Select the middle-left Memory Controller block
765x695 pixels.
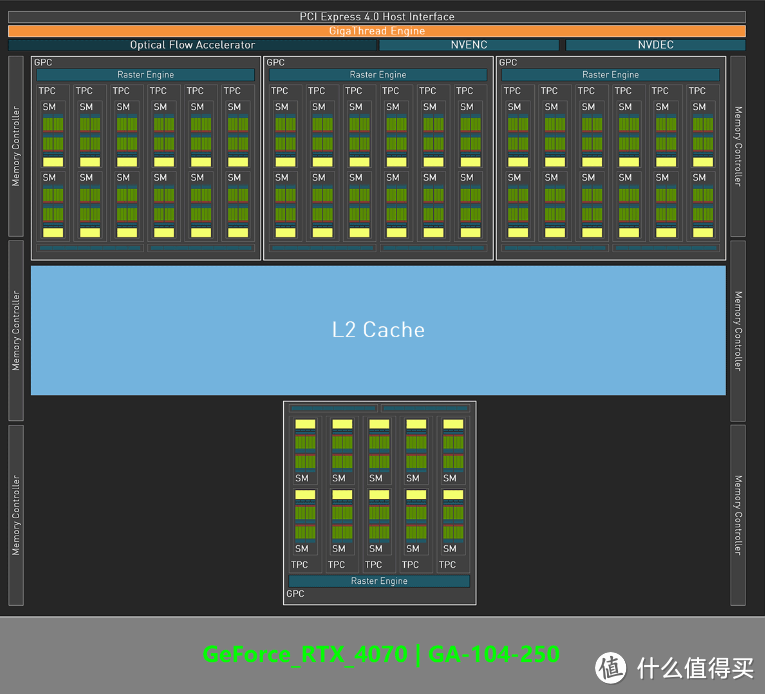click(x=16, y=330)
